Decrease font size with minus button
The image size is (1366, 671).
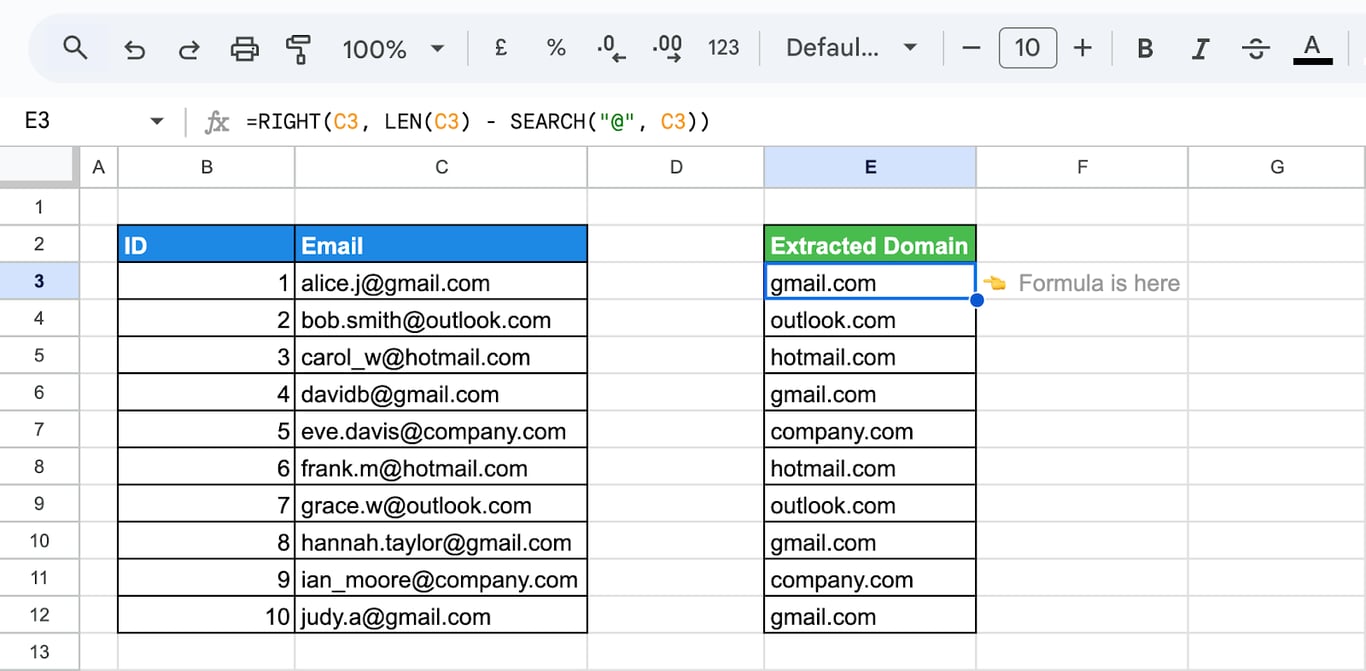[x=971, y=48]
